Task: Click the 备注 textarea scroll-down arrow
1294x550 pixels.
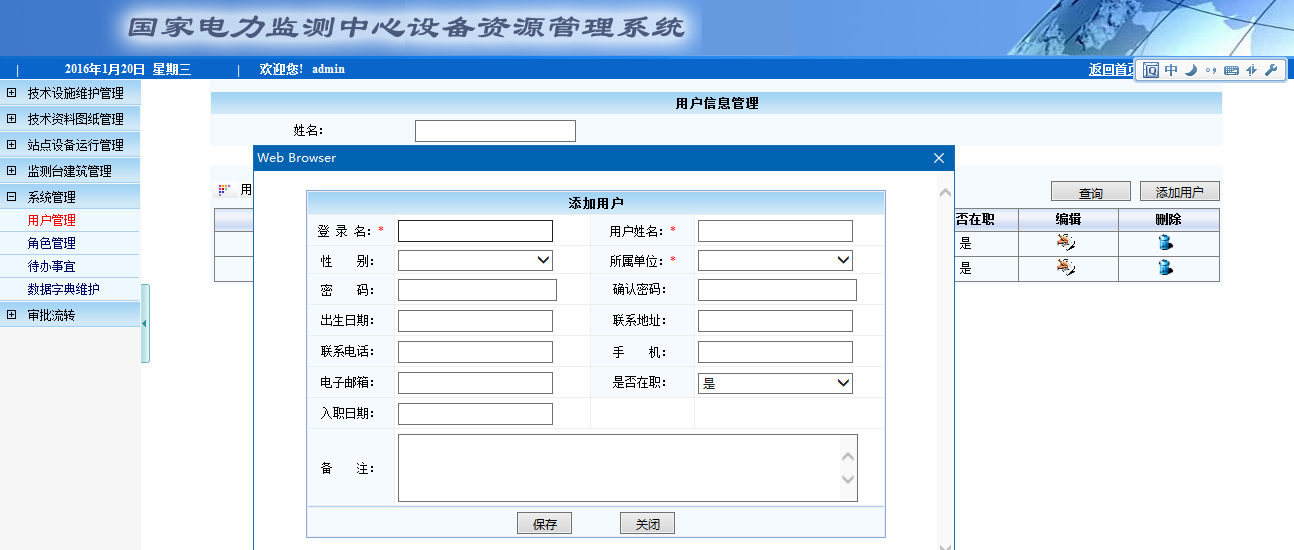Action: 848,480
